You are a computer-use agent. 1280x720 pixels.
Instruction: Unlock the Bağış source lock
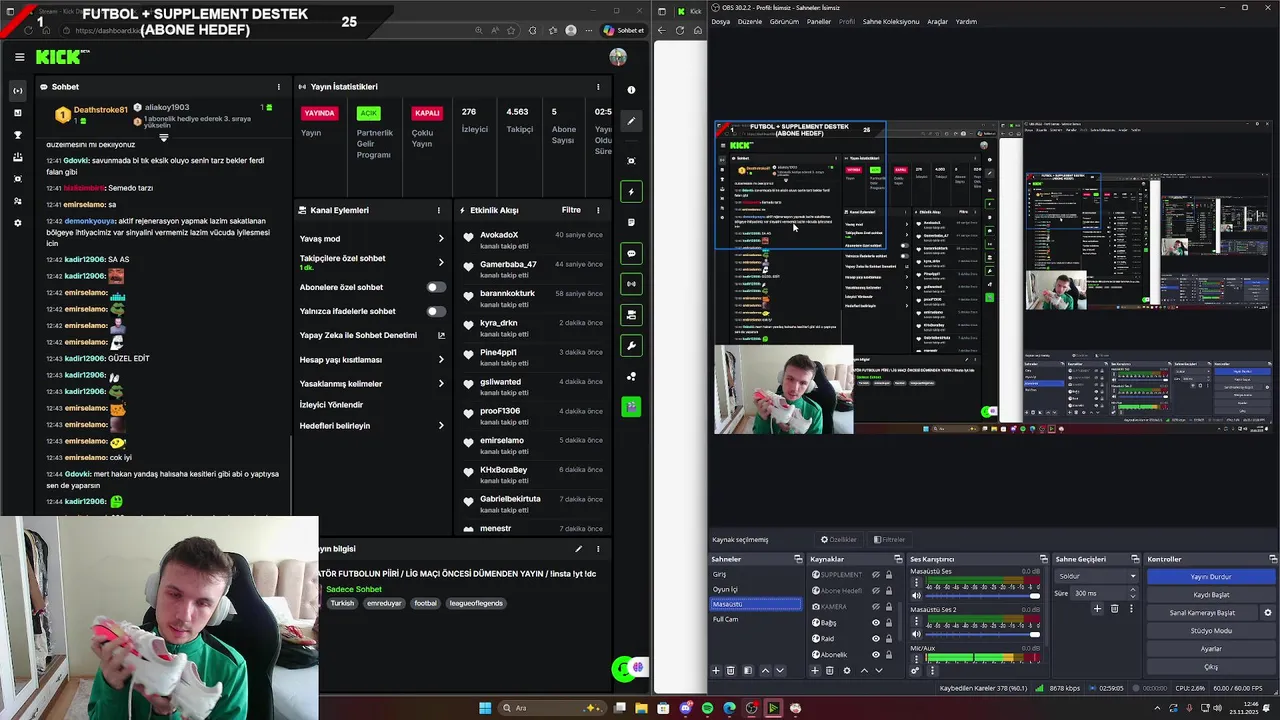point(889,623)
